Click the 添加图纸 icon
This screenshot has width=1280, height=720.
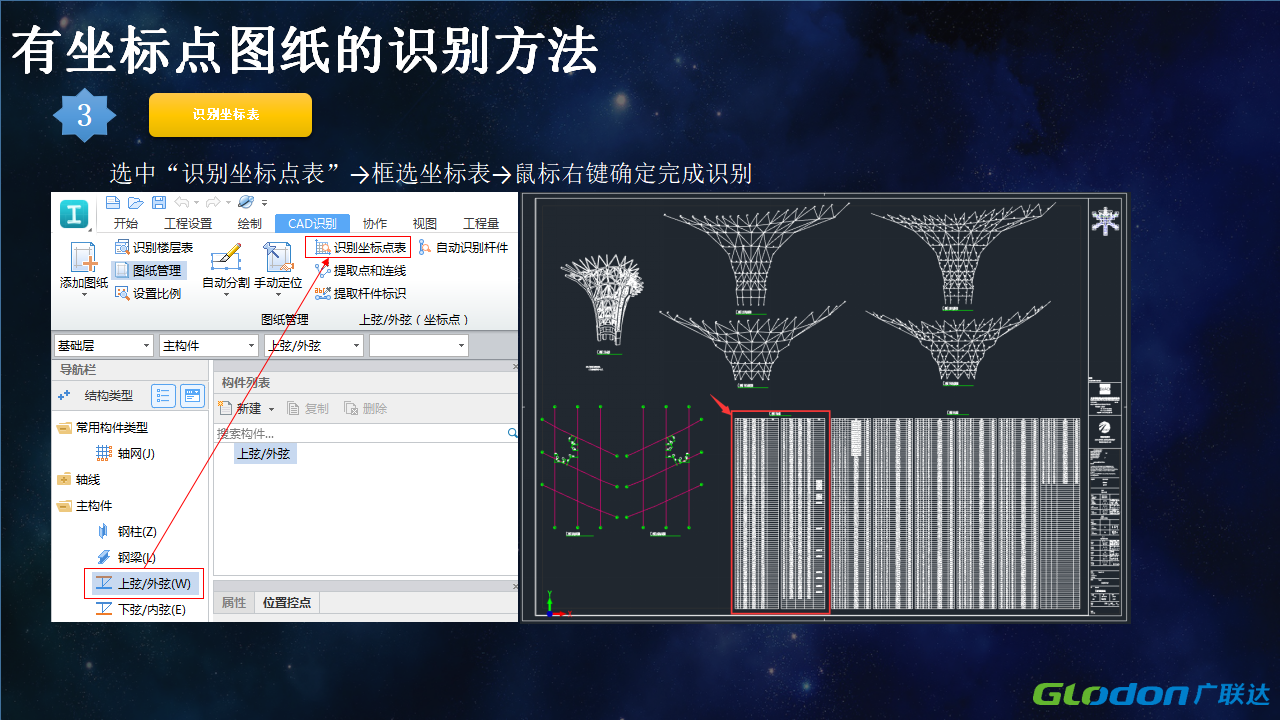click(x=84, y=258)
